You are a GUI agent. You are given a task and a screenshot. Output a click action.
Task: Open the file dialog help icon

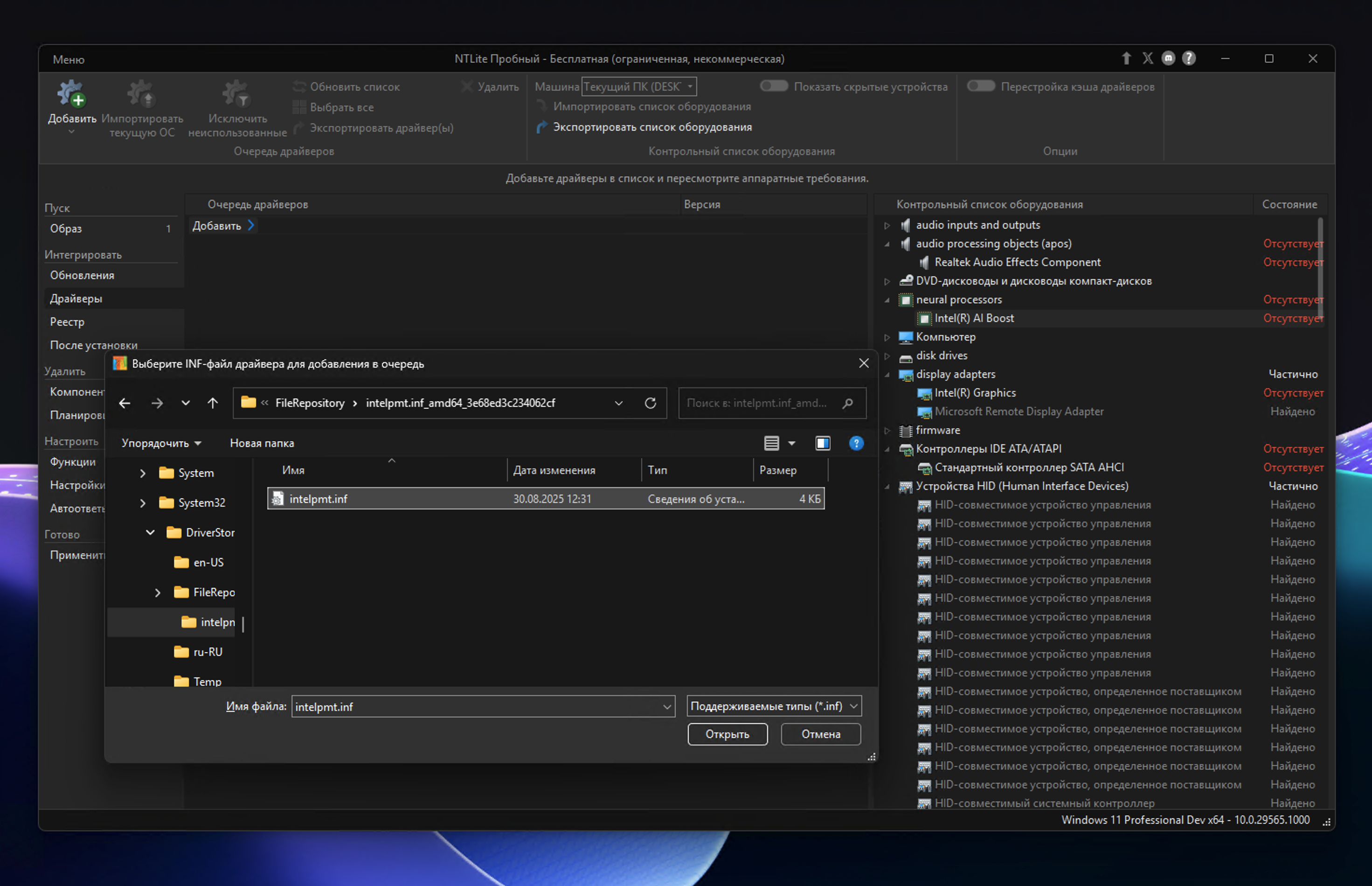[856, 443]
